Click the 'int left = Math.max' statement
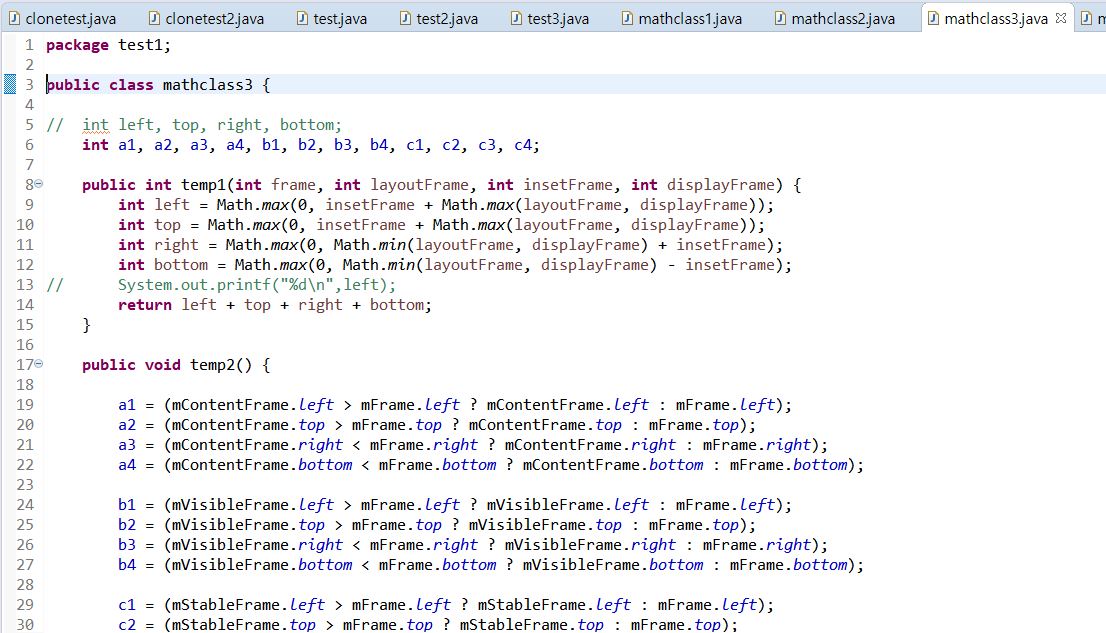Viewport: 1106px width, 633px height. (446, 205)
